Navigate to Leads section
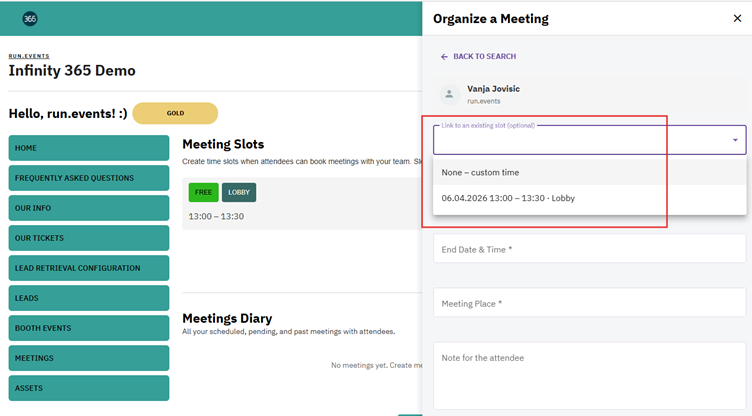752x416 pixels. [x=89, y=298]
